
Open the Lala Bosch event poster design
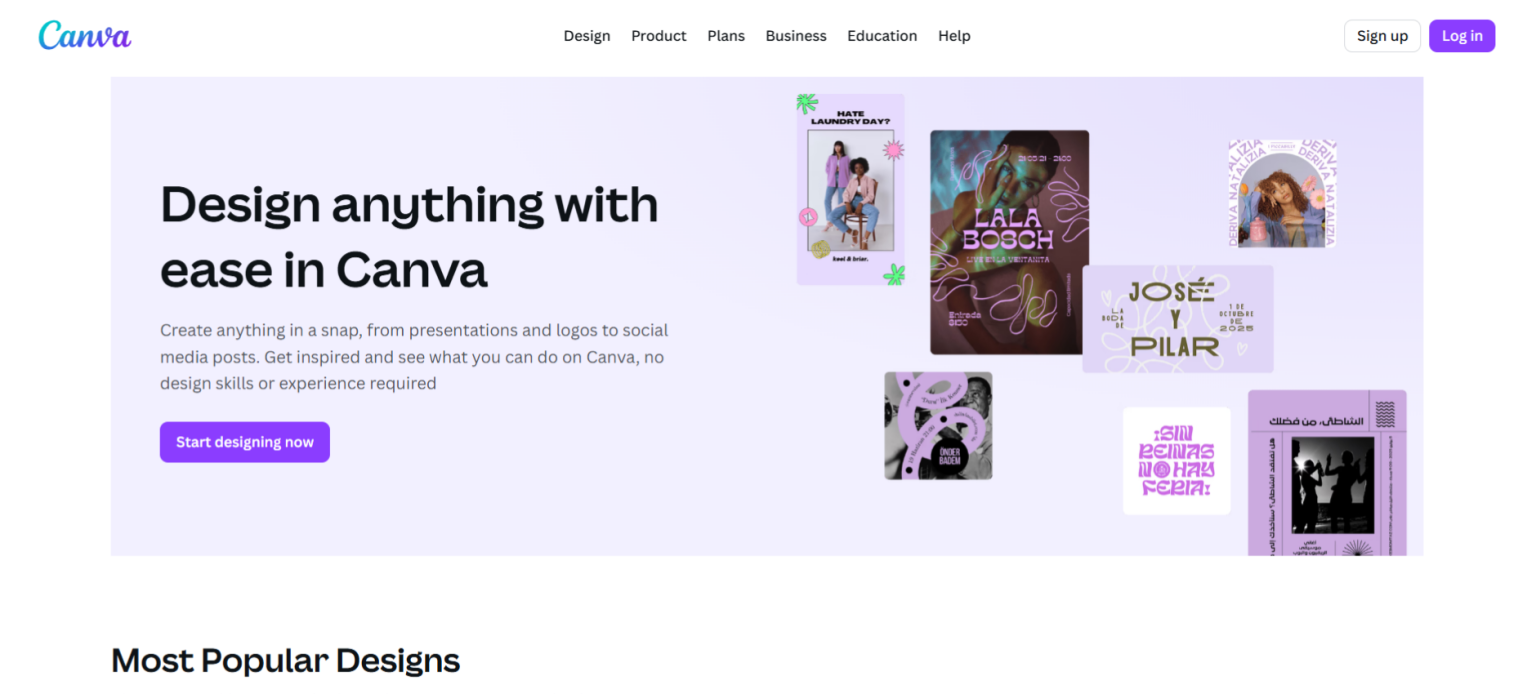(1008, 243)
